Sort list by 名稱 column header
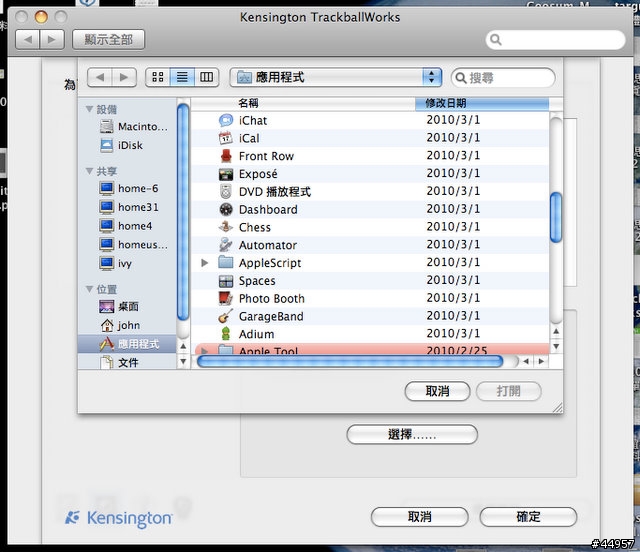 point(303,103)
